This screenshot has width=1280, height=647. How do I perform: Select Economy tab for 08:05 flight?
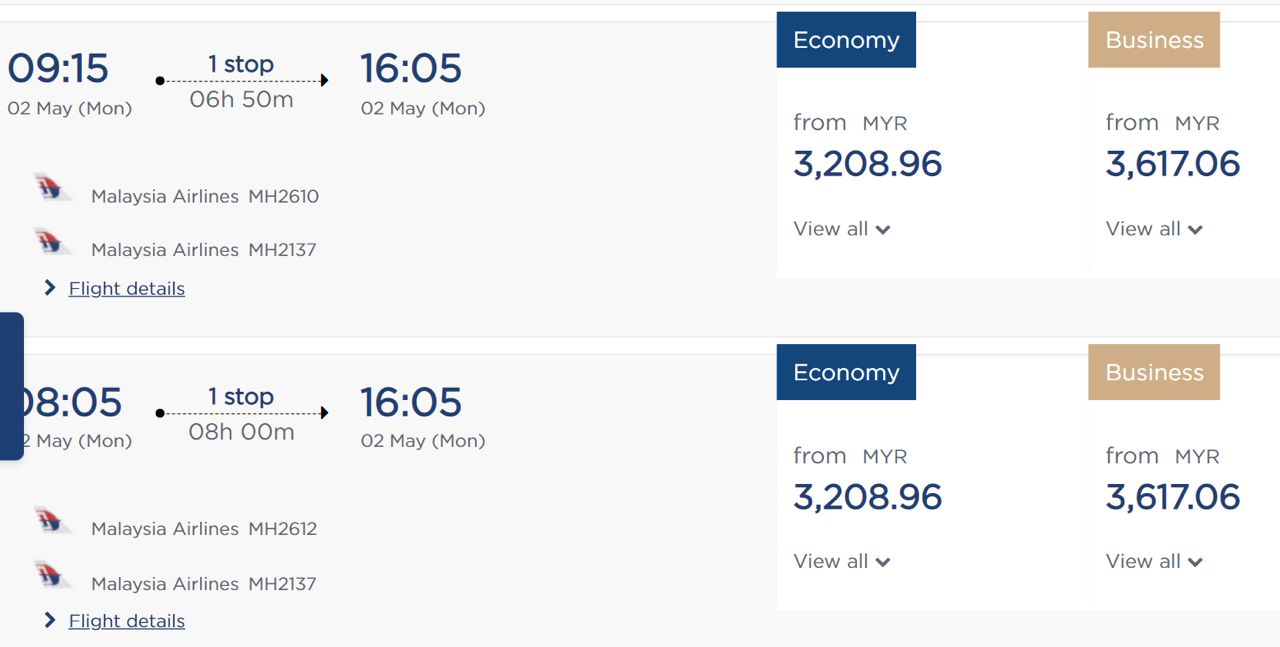(x=846, y=372)
